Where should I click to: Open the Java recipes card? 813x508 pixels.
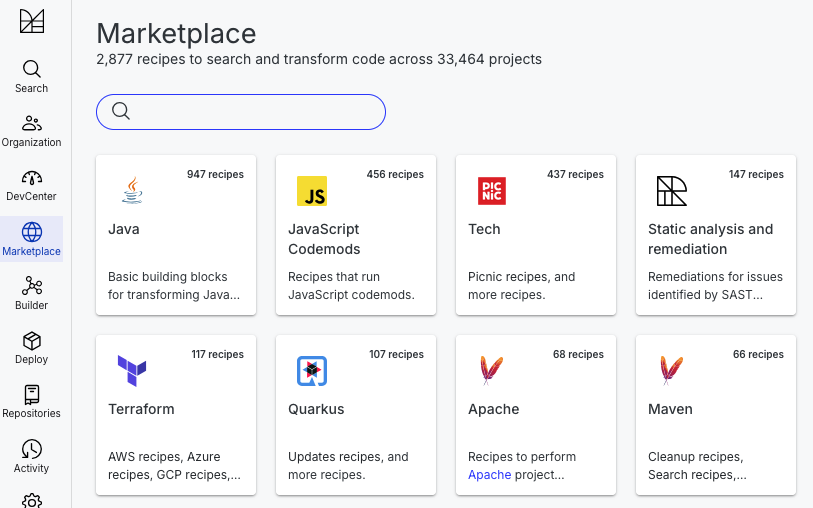[176, 235]
